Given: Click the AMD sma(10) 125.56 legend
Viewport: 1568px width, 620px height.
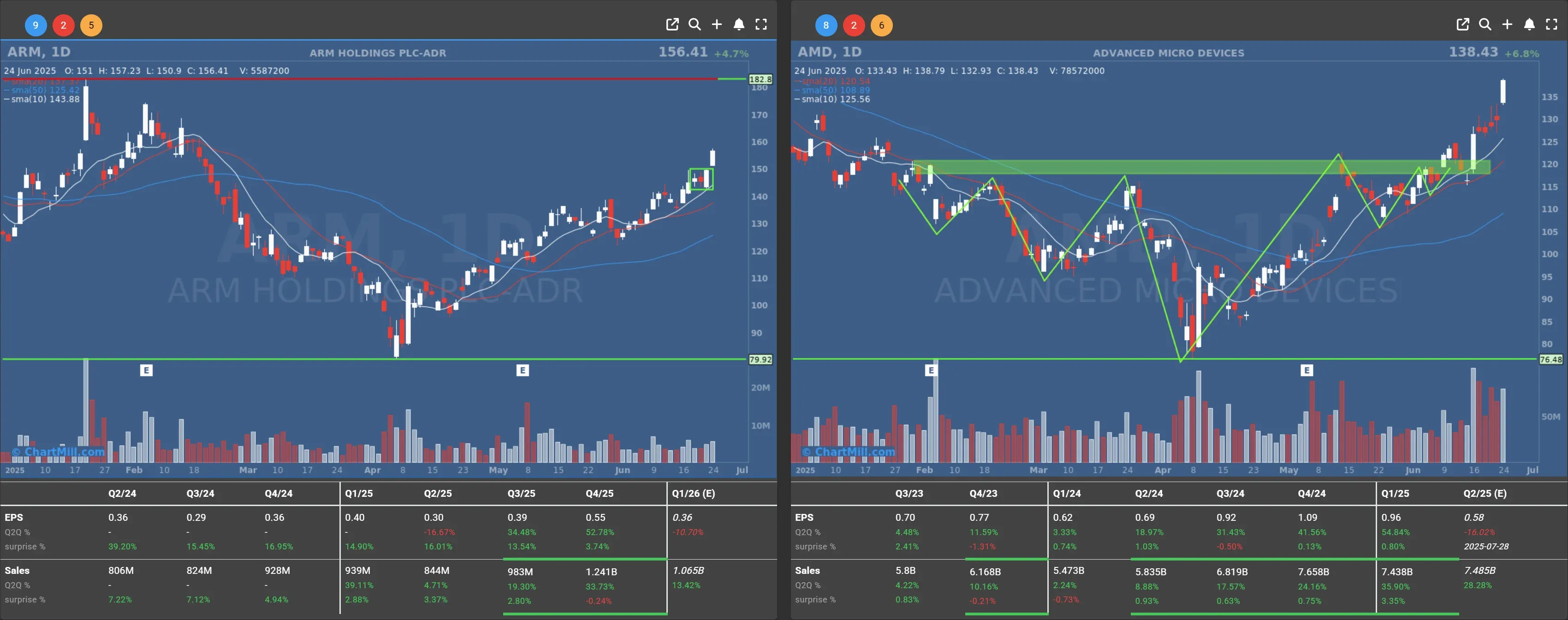Looking at the screenshot, I should (x=832, y=99).
